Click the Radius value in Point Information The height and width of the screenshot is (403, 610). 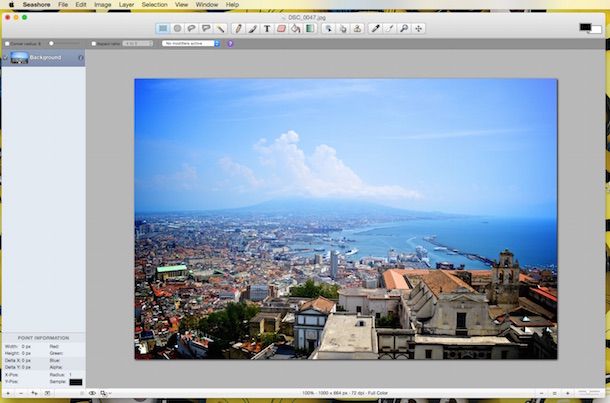71,375
